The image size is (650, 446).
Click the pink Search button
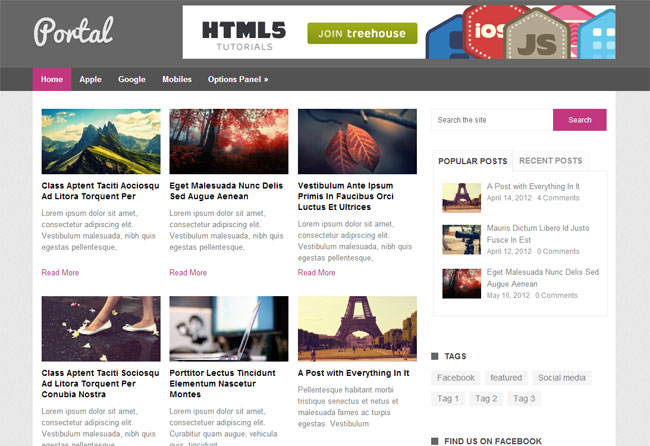(580, 120)
